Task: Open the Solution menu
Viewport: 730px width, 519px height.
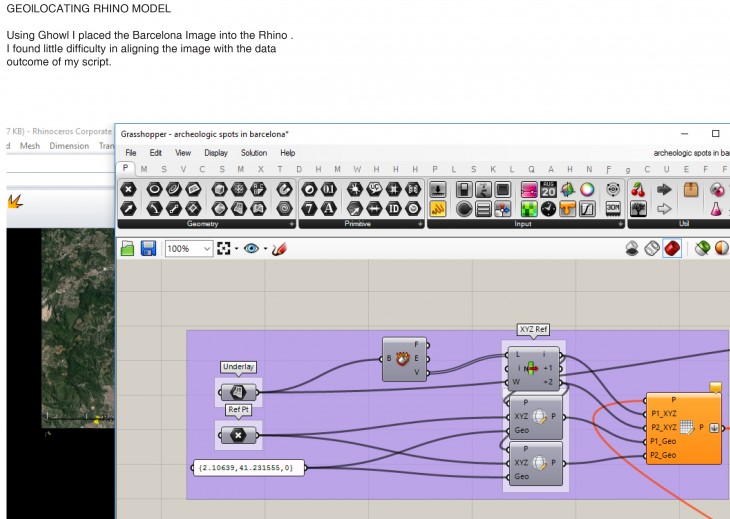Action: [x=253, y=153]
